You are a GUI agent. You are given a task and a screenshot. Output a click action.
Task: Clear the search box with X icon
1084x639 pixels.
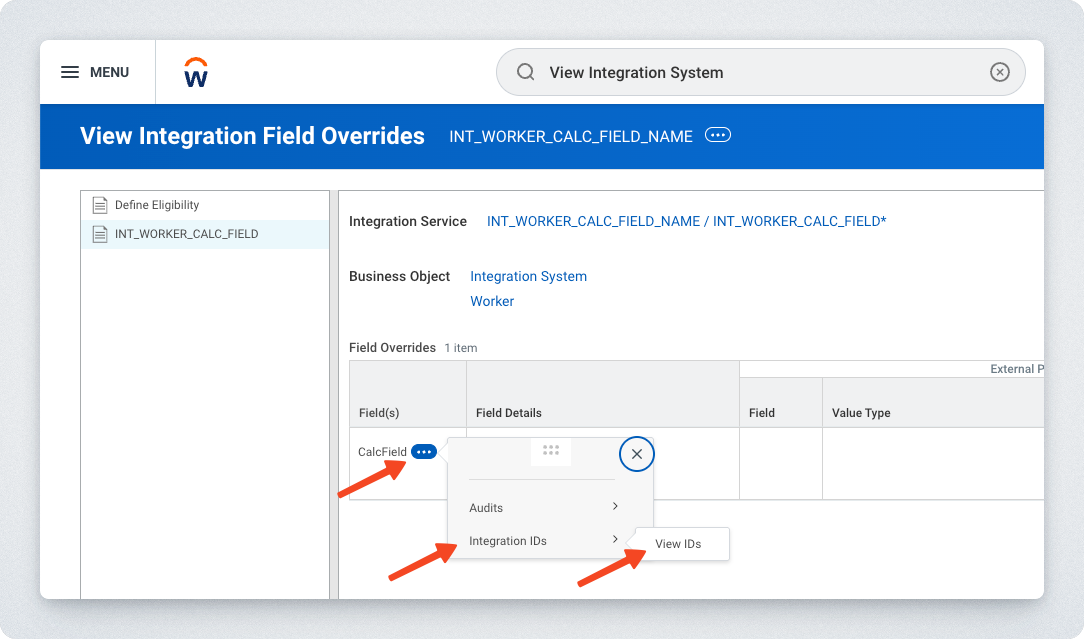999,72
